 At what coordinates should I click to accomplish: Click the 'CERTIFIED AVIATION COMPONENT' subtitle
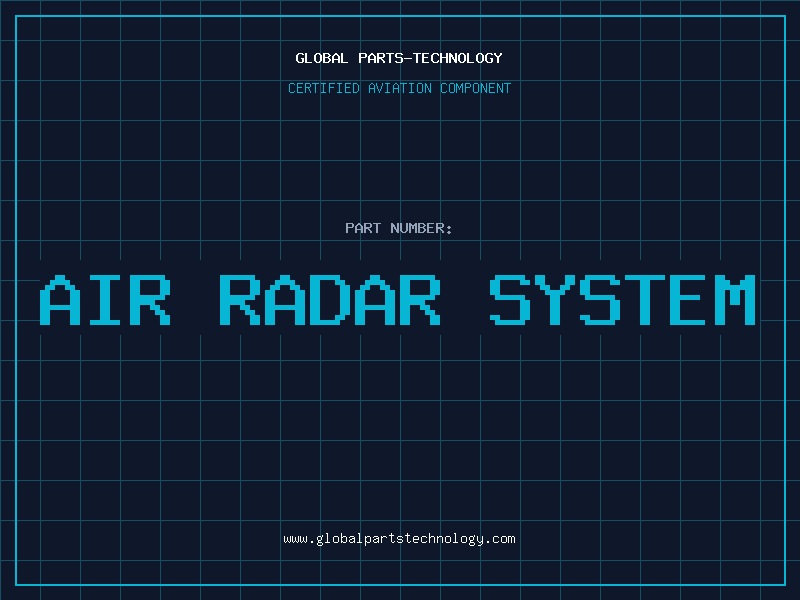click(399, 88)
